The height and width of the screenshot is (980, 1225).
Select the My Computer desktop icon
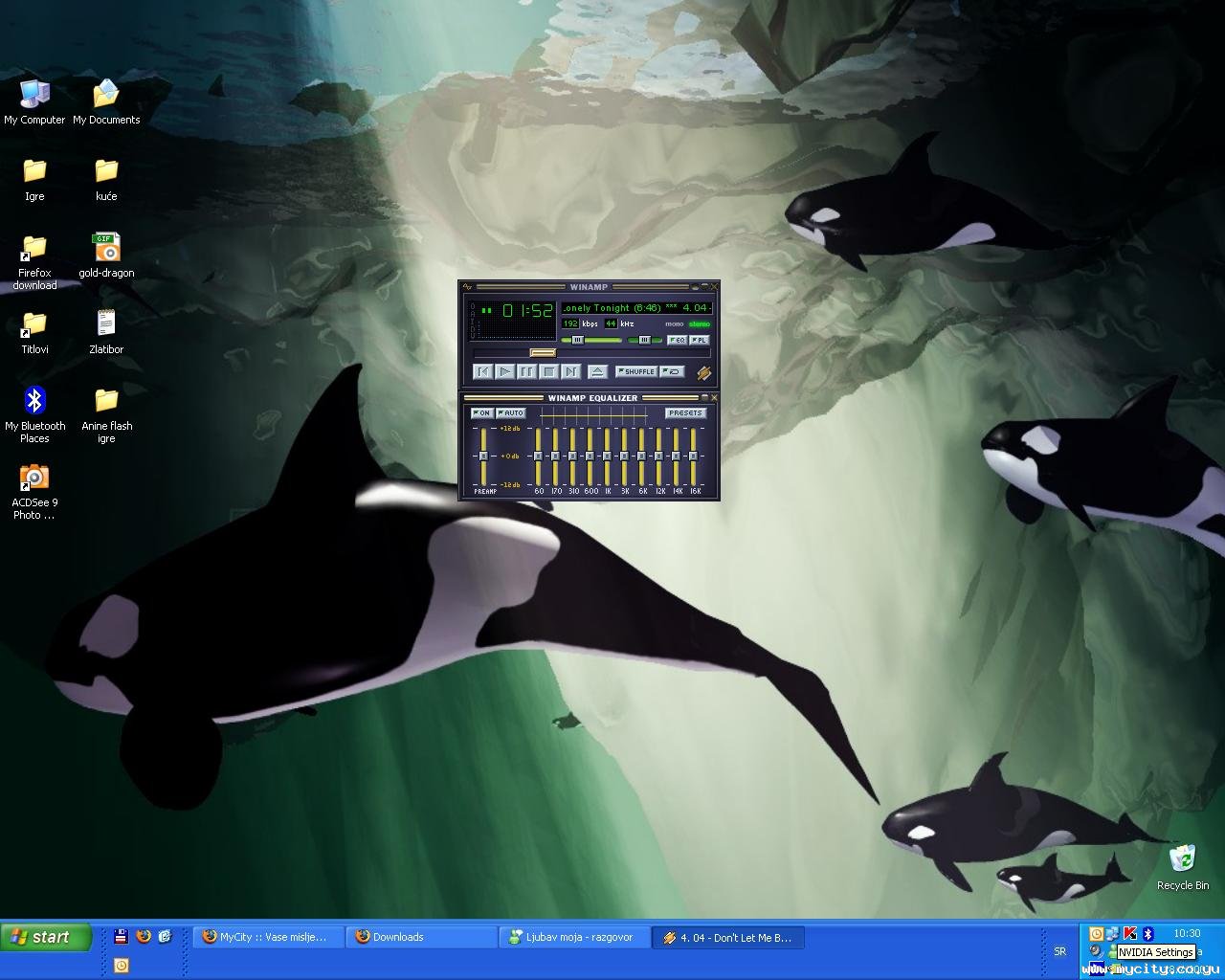[x=34, y=102]
